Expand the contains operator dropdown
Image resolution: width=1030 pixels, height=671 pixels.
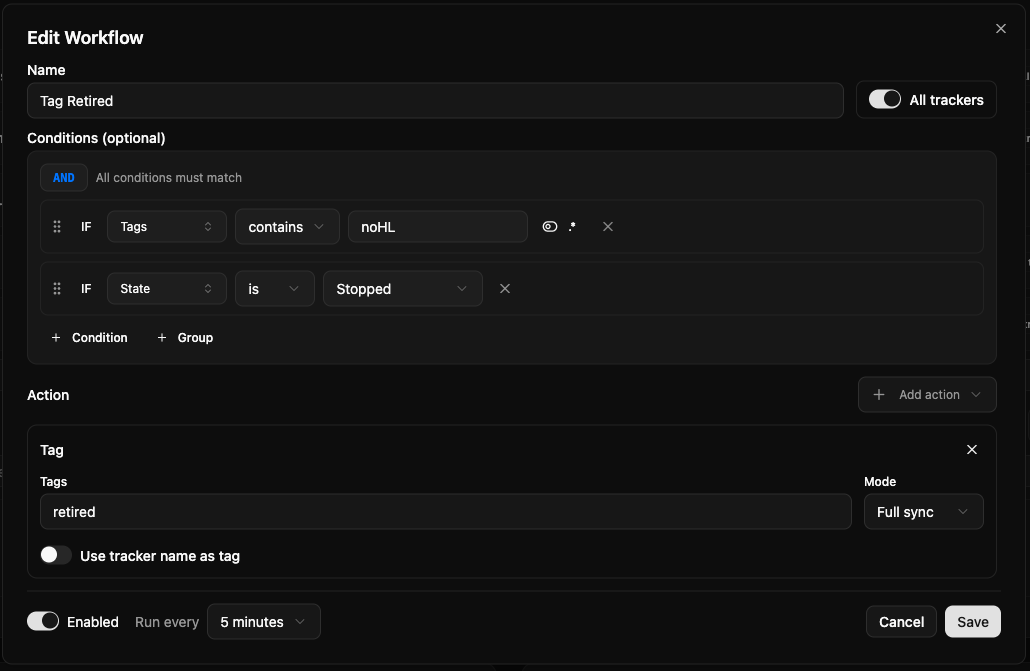(x=287, y=227)
